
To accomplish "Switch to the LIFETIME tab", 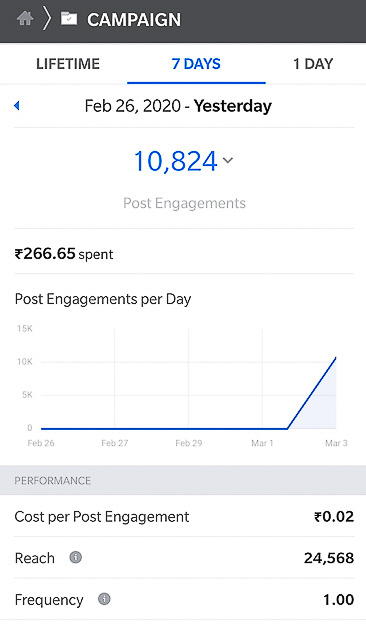I will point(68,64).
